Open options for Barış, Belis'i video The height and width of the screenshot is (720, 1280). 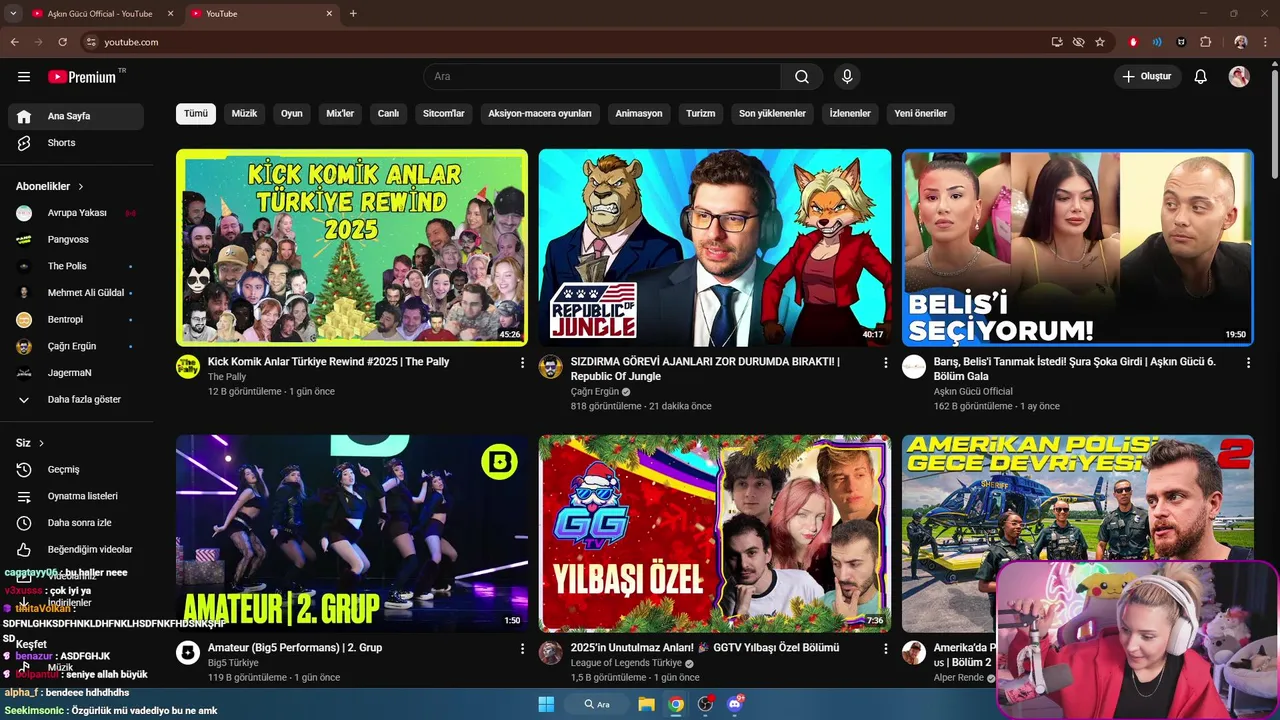tap(1248, 363)
